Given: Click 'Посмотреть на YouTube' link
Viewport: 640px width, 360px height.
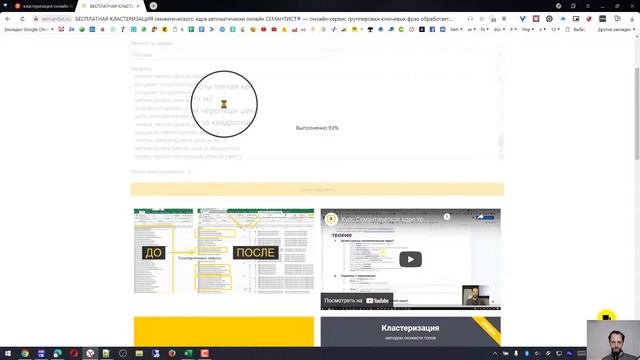Looking at the screenshot, I should coord(356,300).
